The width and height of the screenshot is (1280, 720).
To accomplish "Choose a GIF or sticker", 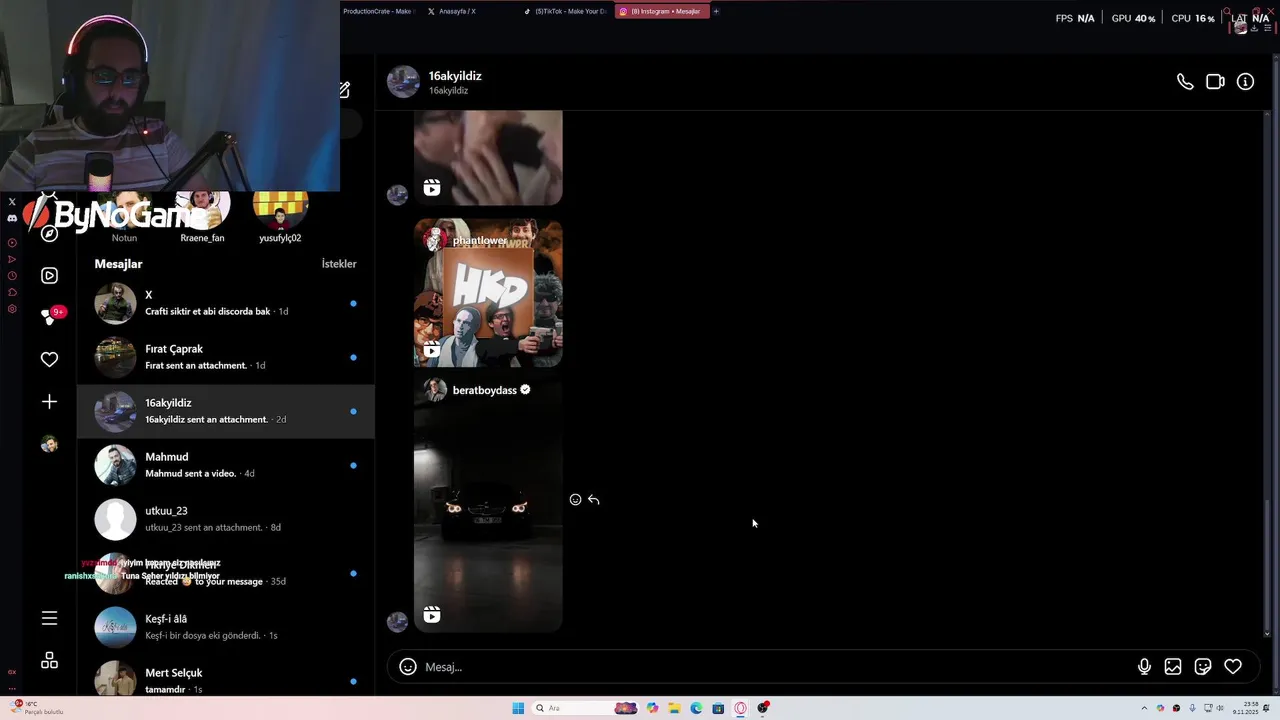I will pos(1203,667).
